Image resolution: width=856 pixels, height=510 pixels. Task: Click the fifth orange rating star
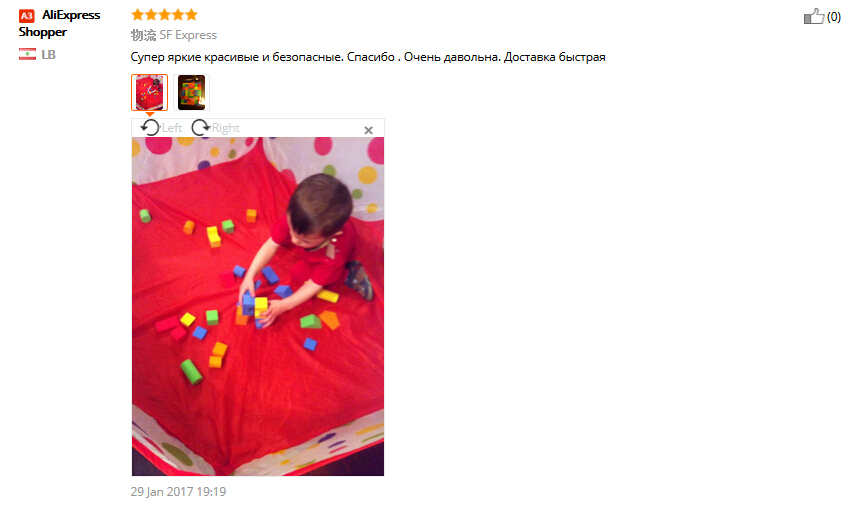(191, 15)
